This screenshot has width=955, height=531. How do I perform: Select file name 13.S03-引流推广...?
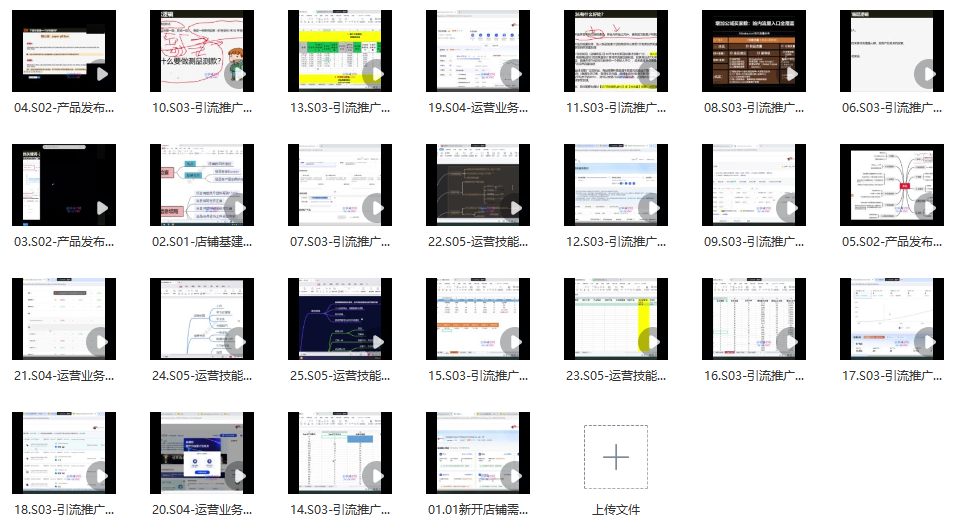tap(340, 108)
